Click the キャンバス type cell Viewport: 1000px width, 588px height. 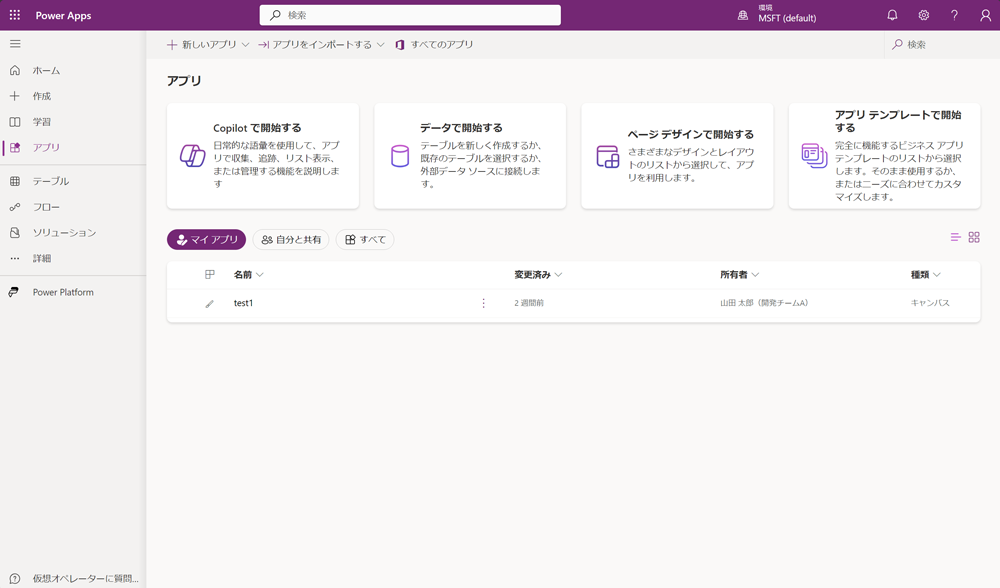tap(930, 303)
